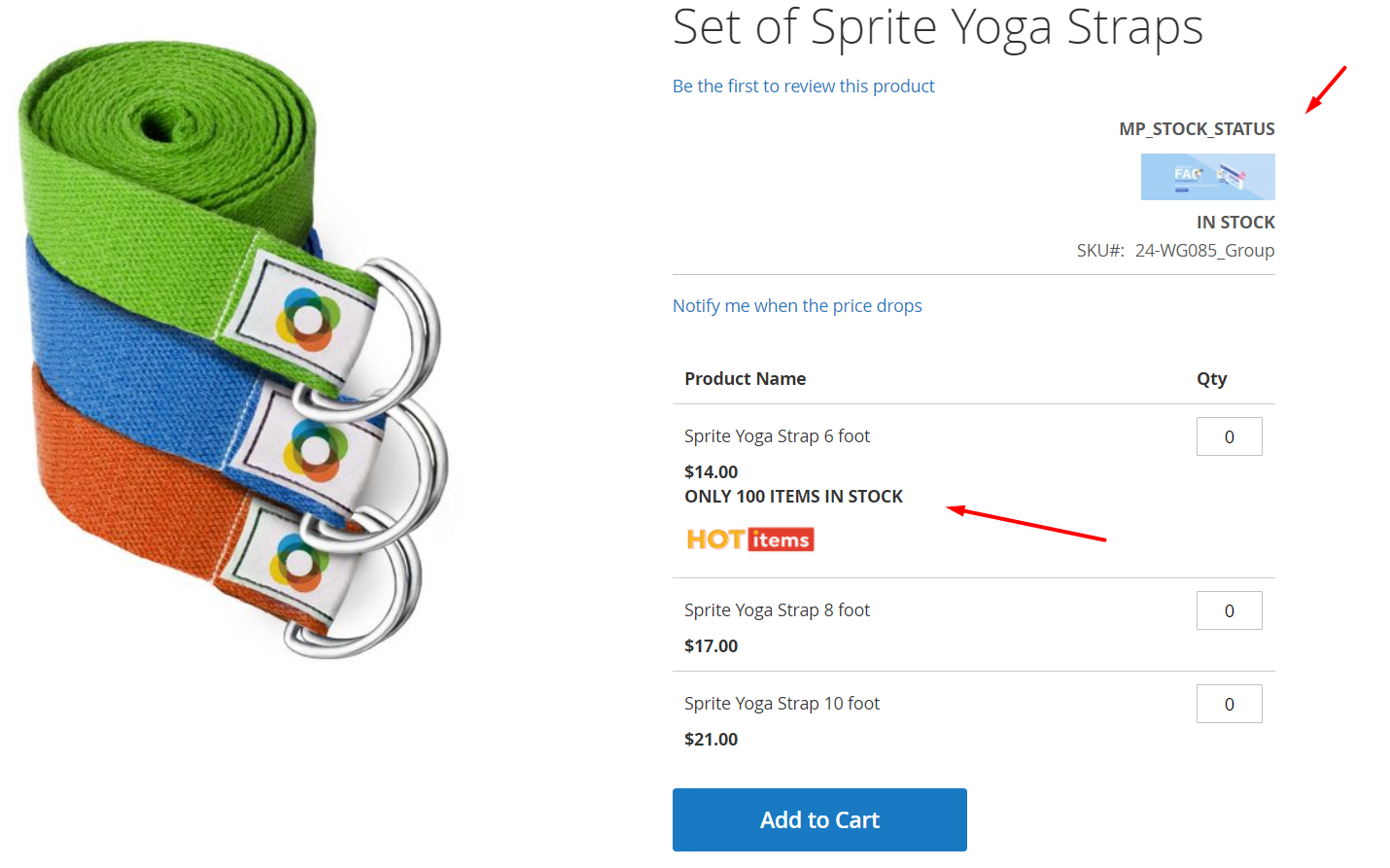Click the 'ONLY 100 ITEMS IN STOCK' message
The width and height of the screenshot is (1390, 868).
click(x=793, y=497)
